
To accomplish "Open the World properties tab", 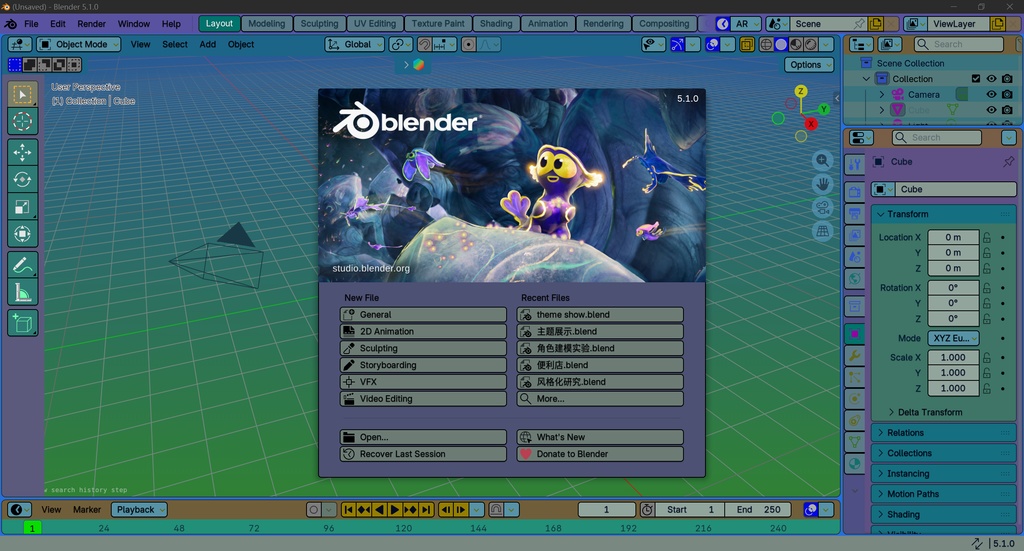I will click(x=855, y=279).
